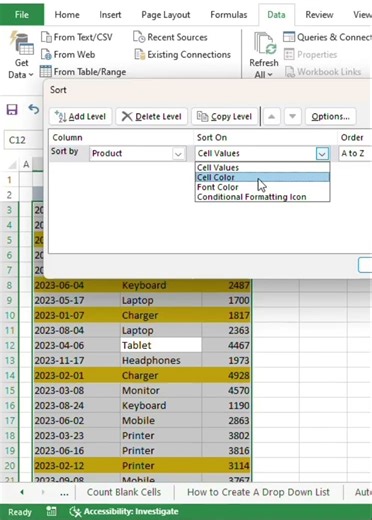Click From Web data icon
This screenshot has height=520, width=372.
(46, 54)
